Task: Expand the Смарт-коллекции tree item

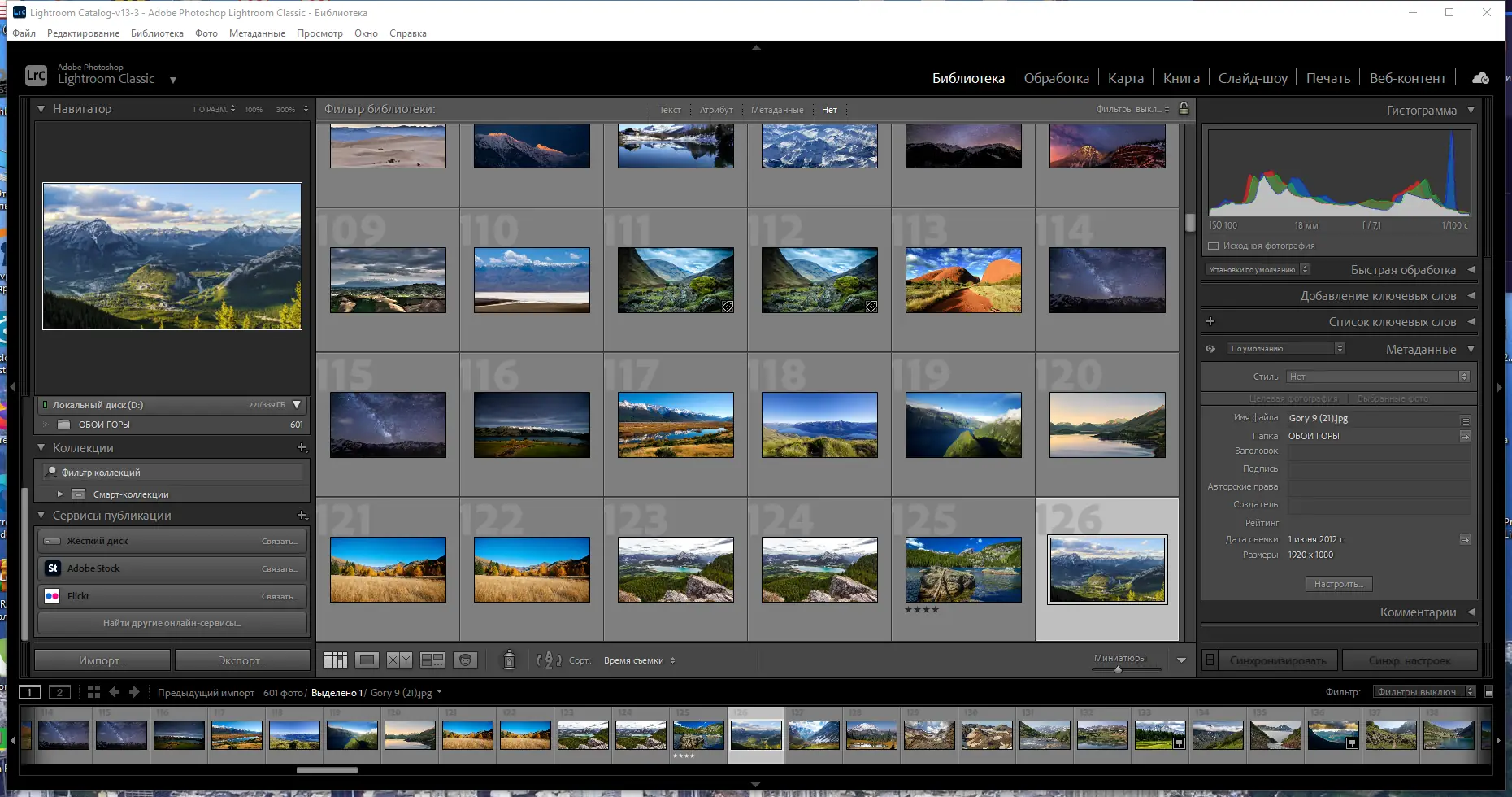Action: pos(60,493)
